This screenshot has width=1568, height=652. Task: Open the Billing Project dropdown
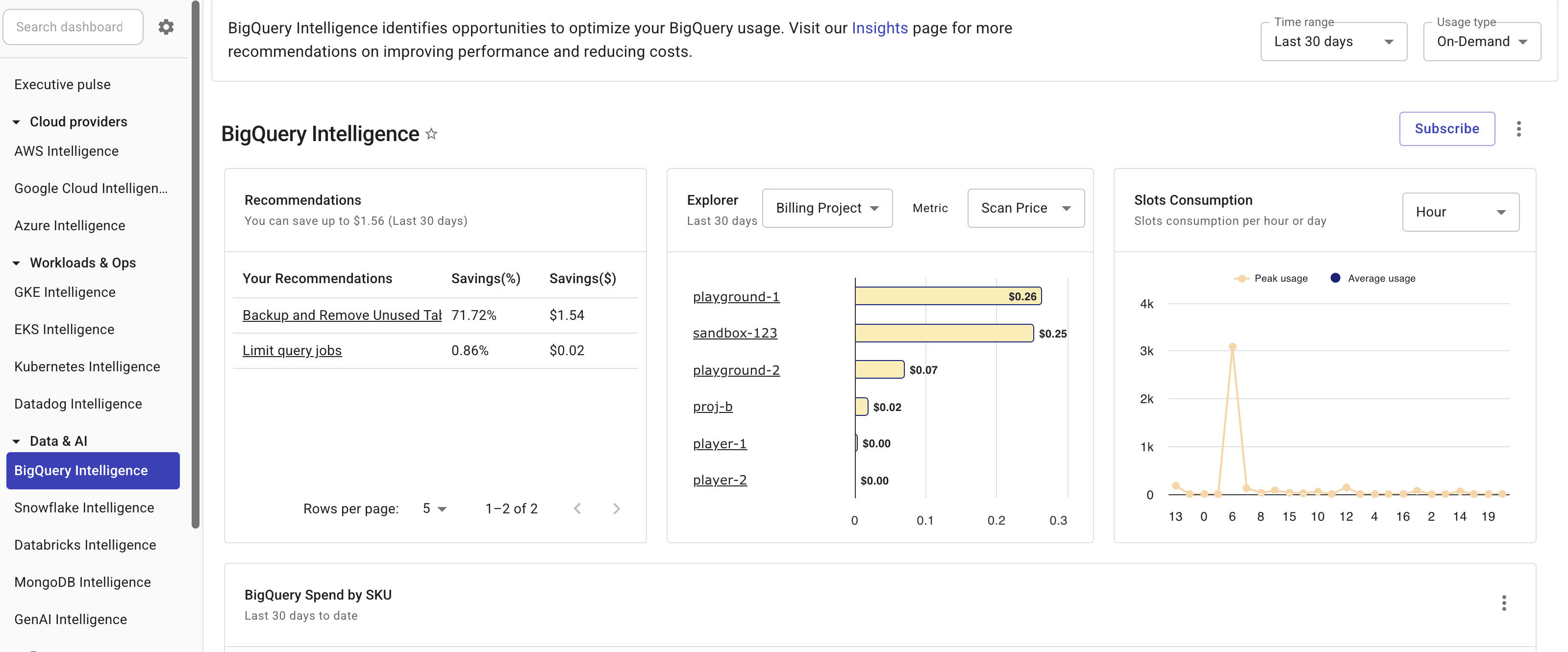(x=827, y=208)
